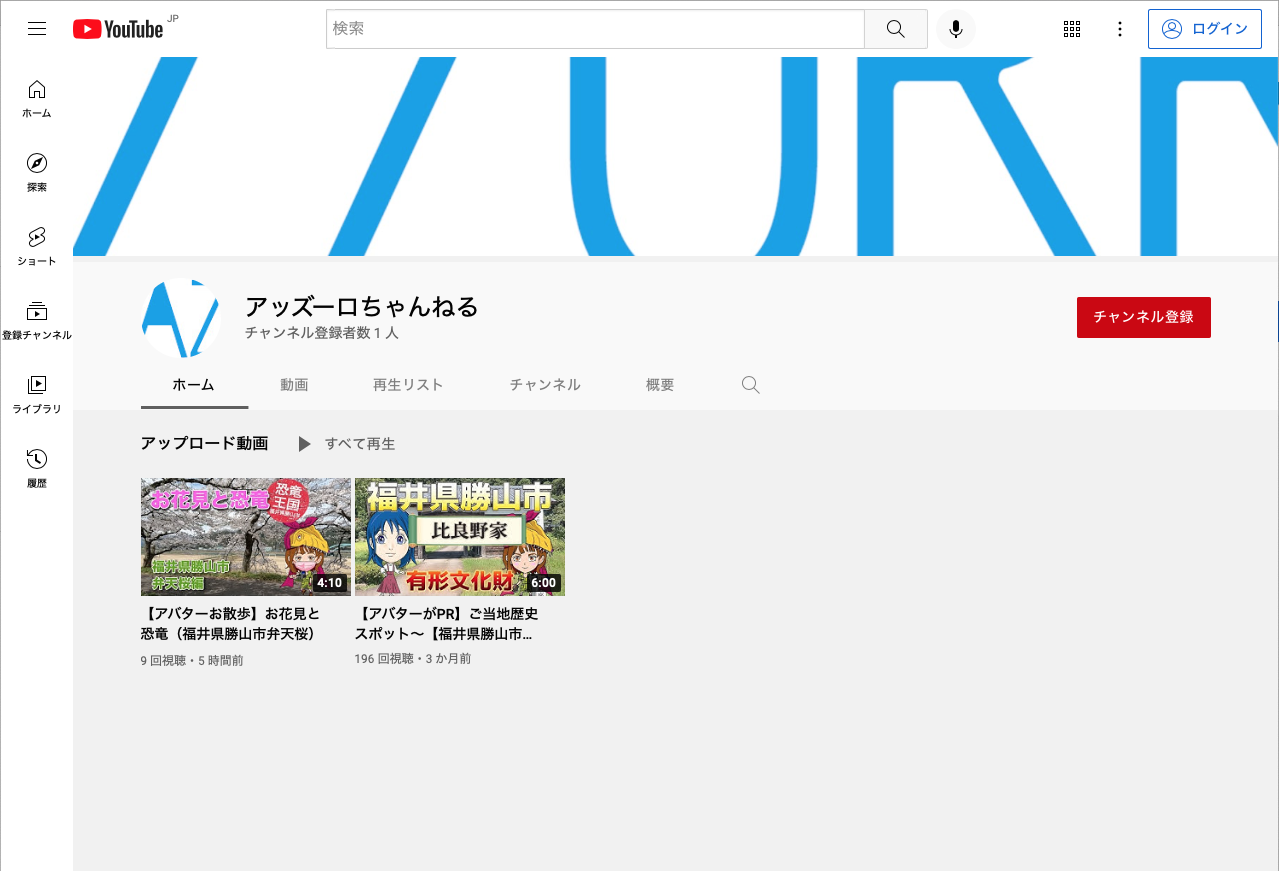
Task: Open the 概要 tab
Action: [659, 384]
